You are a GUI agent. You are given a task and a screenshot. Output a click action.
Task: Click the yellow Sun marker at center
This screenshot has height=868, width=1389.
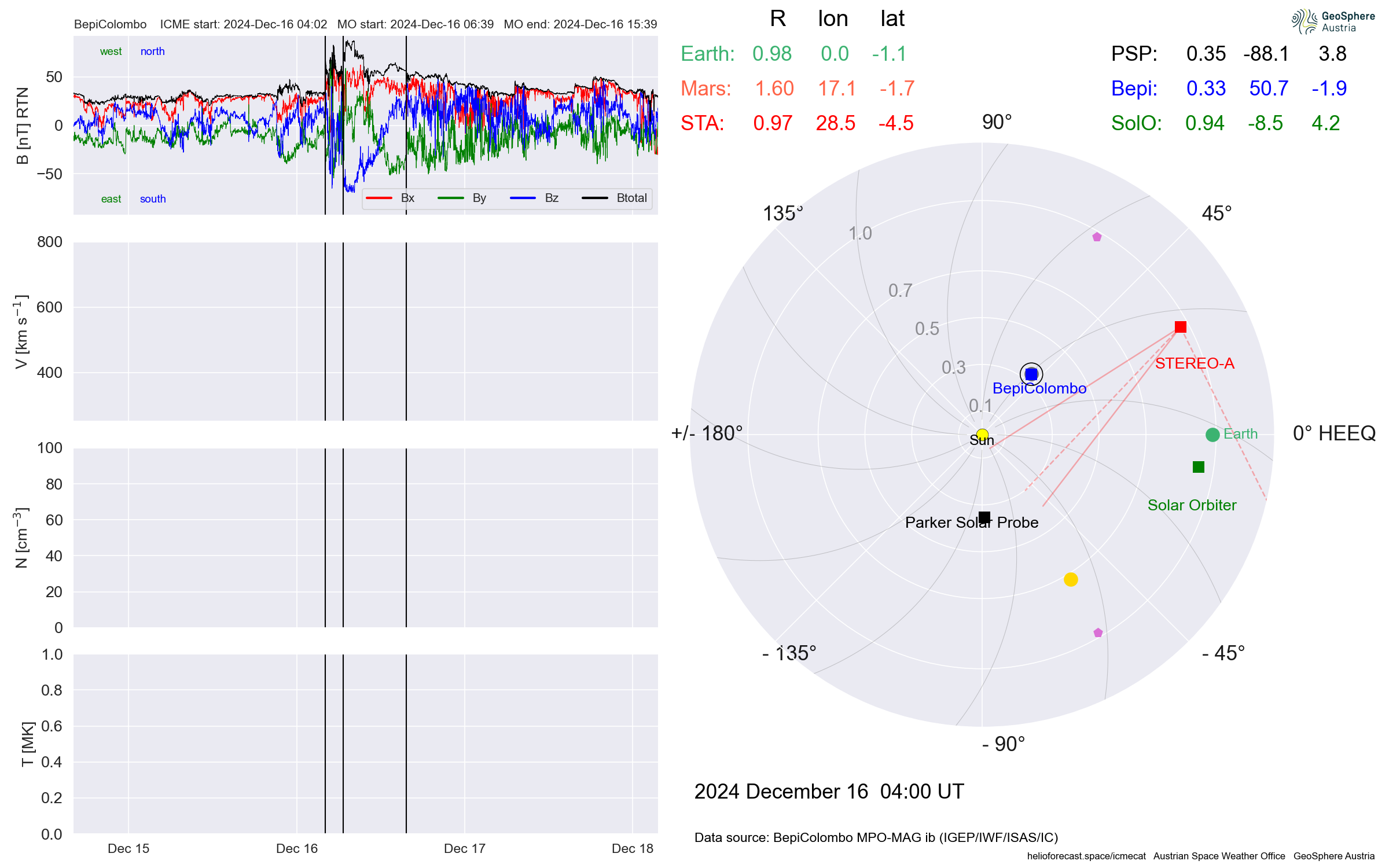point(982,435)
